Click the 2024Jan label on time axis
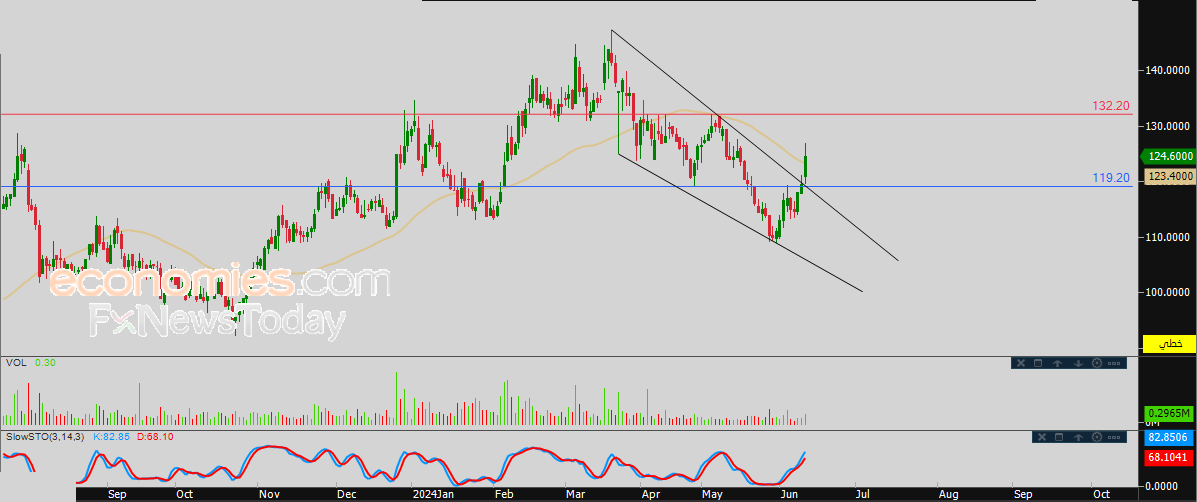This screenshot has width=1197, height=502. (434, 494)
